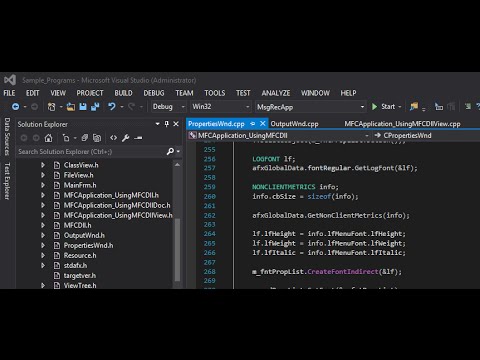The image size is (480, 360).
Task: Select MFCApplication_UsingMFCDllDoc.h file
Action: [x=117, y=205]
